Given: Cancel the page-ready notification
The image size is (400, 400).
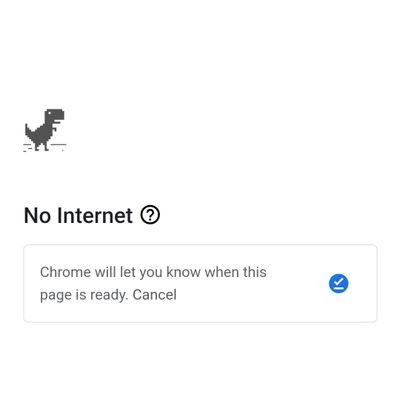Looking at the screenshot, I should pos(155,295).
